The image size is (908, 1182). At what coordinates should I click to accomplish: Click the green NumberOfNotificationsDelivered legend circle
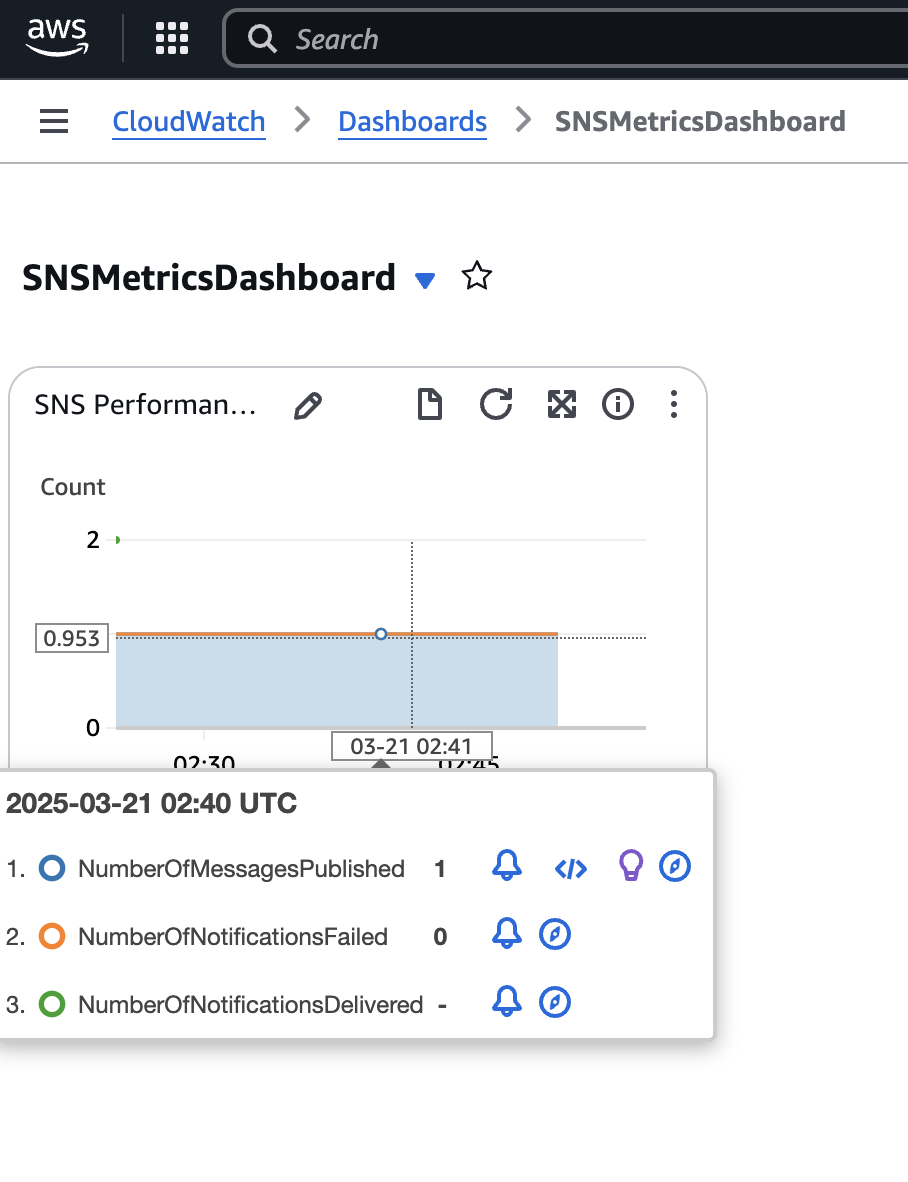pyautogui.click(x=52, y=1004)
